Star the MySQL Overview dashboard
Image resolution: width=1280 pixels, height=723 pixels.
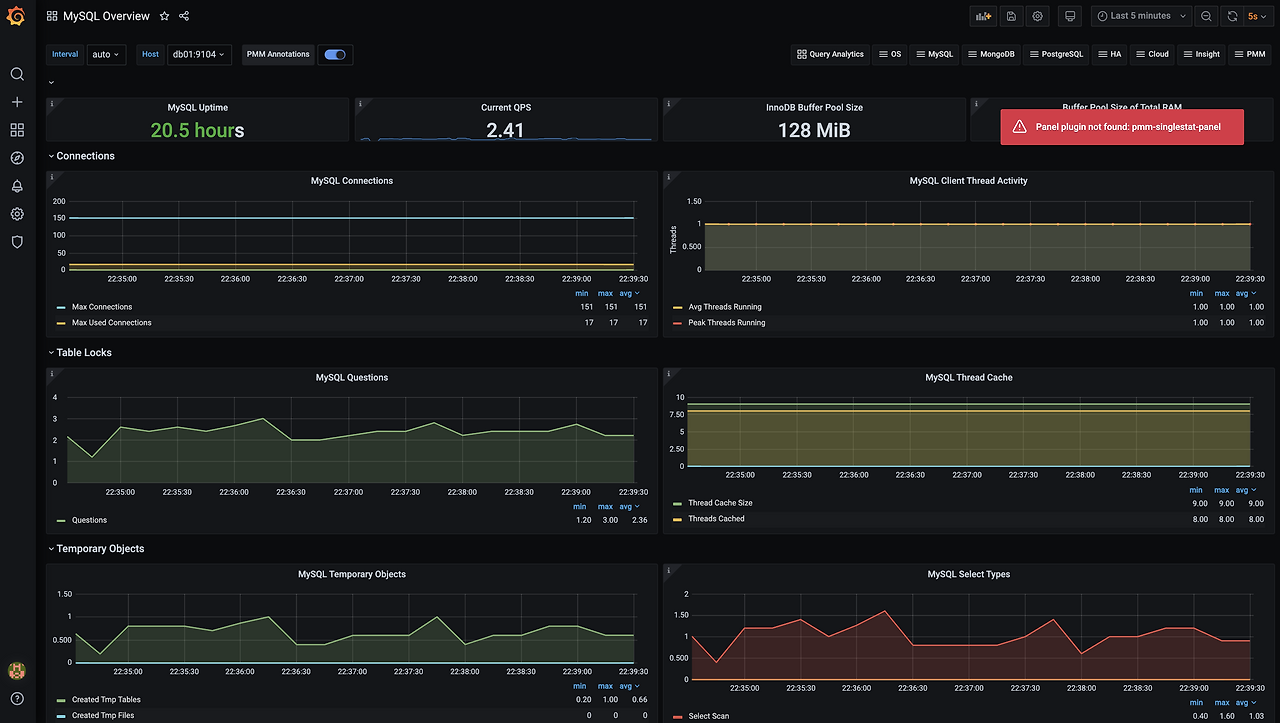pos(165,16)
